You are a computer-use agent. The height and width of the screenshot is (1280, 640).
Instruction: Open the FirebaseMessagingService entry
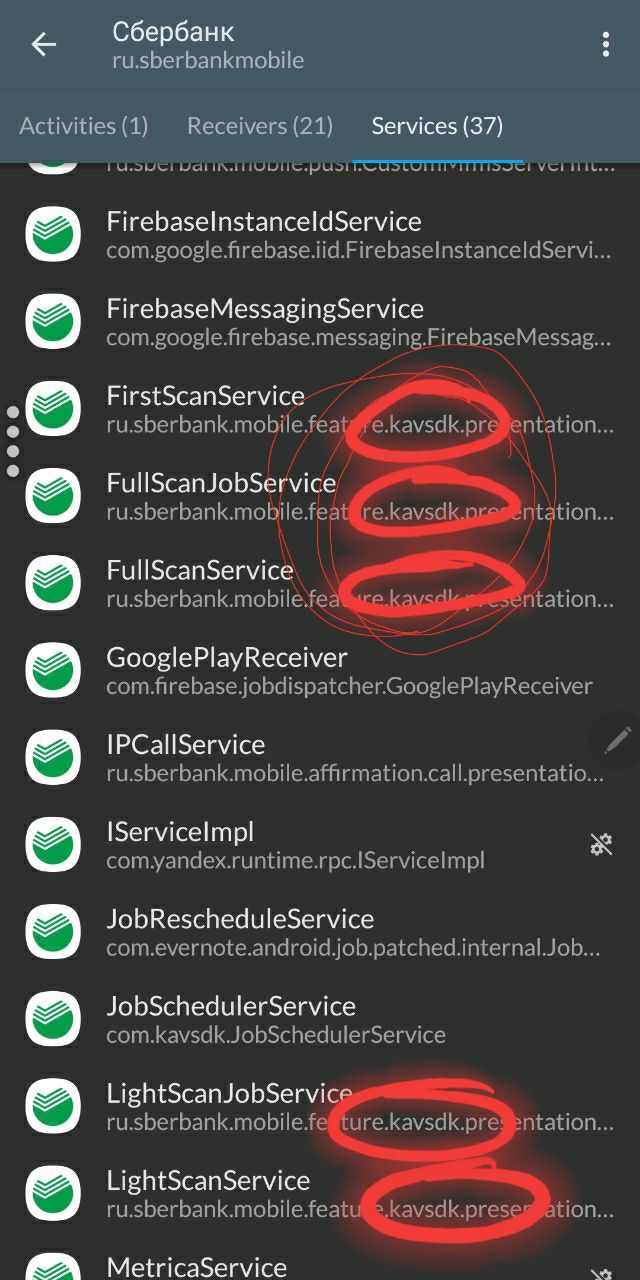pyautogui.click(x=320, y=321)
